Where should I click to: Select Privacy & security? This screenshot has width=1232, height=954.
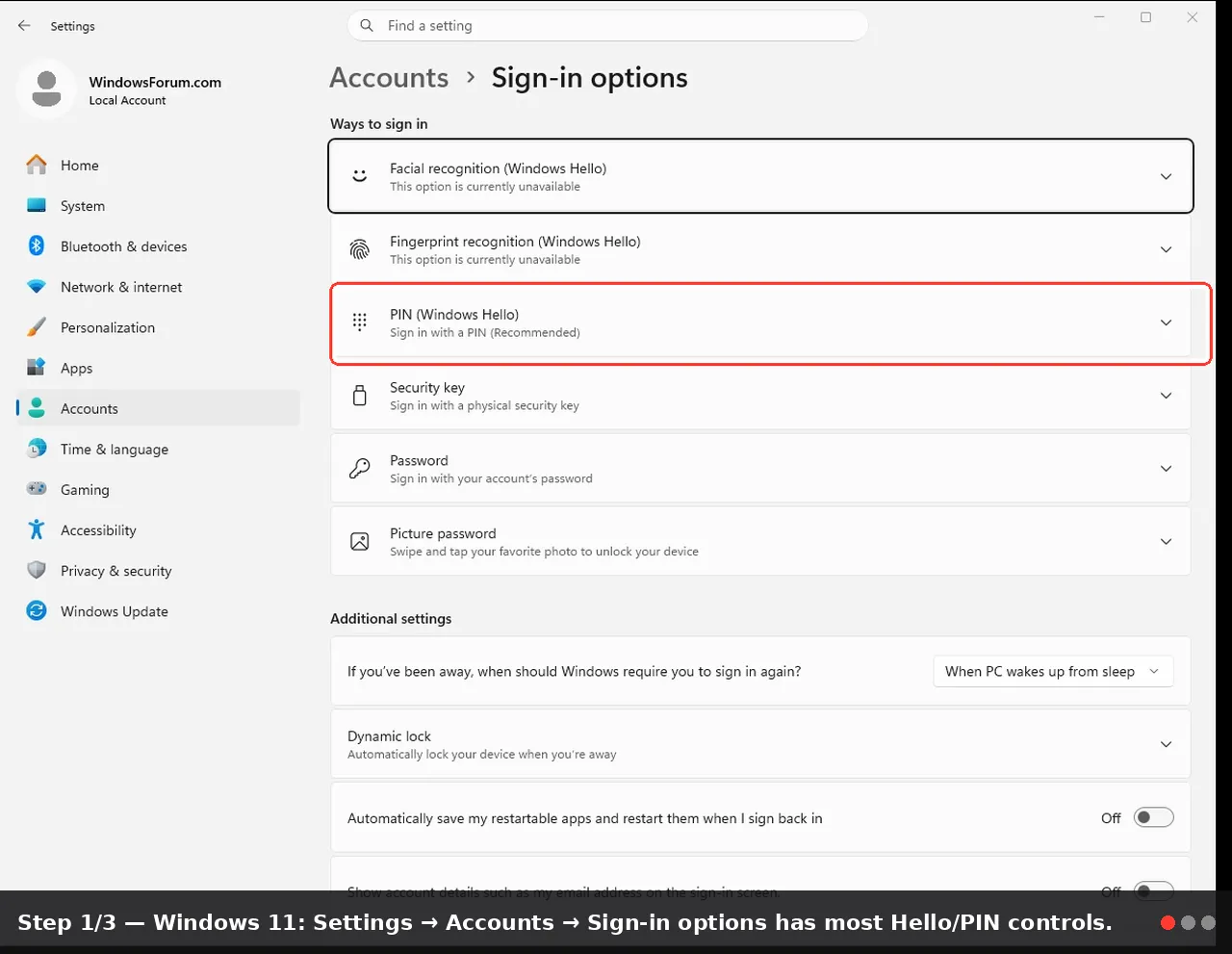point(159,570)
